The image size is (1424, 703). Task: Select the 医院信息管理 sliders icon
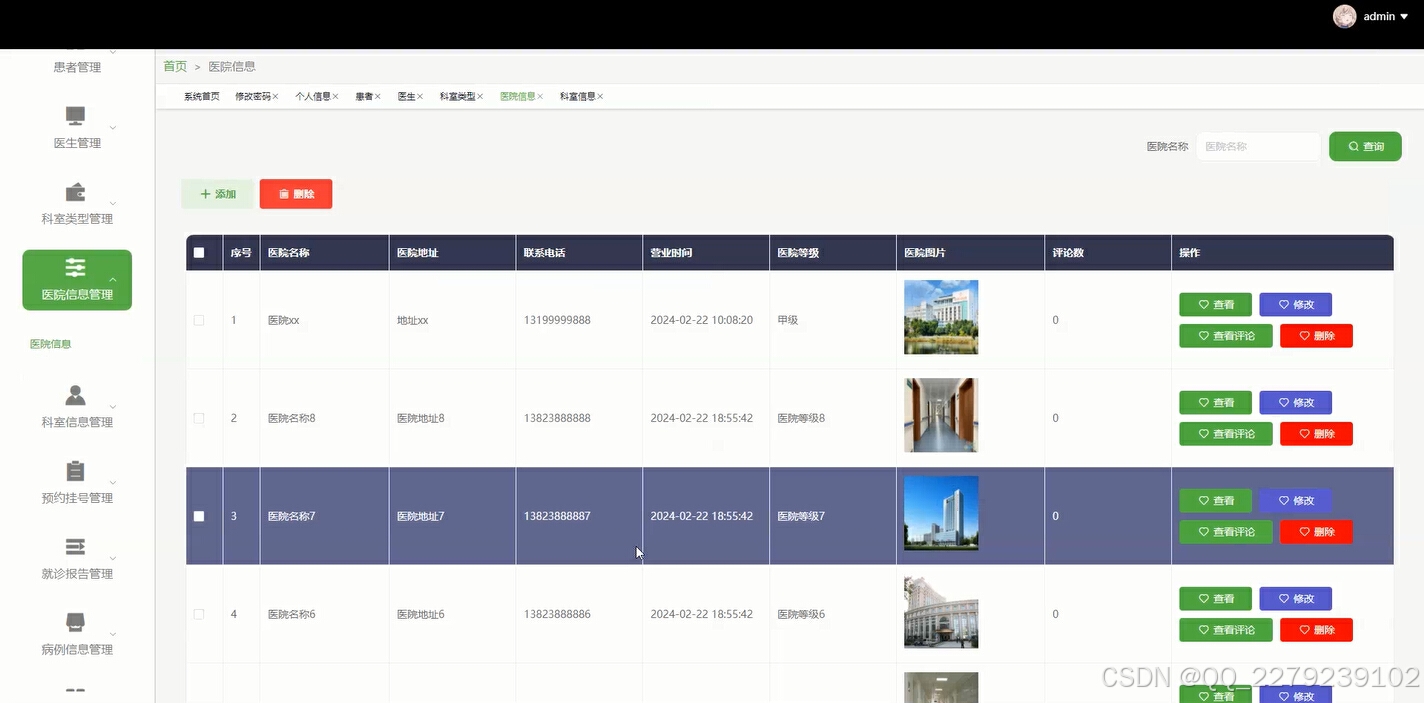(x=75, y=270)
